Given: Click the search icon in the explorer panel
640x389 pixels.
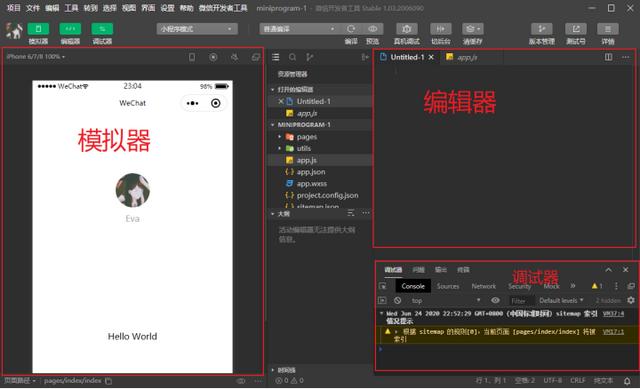Looking at the screenshot, I should tap(293, 57).
